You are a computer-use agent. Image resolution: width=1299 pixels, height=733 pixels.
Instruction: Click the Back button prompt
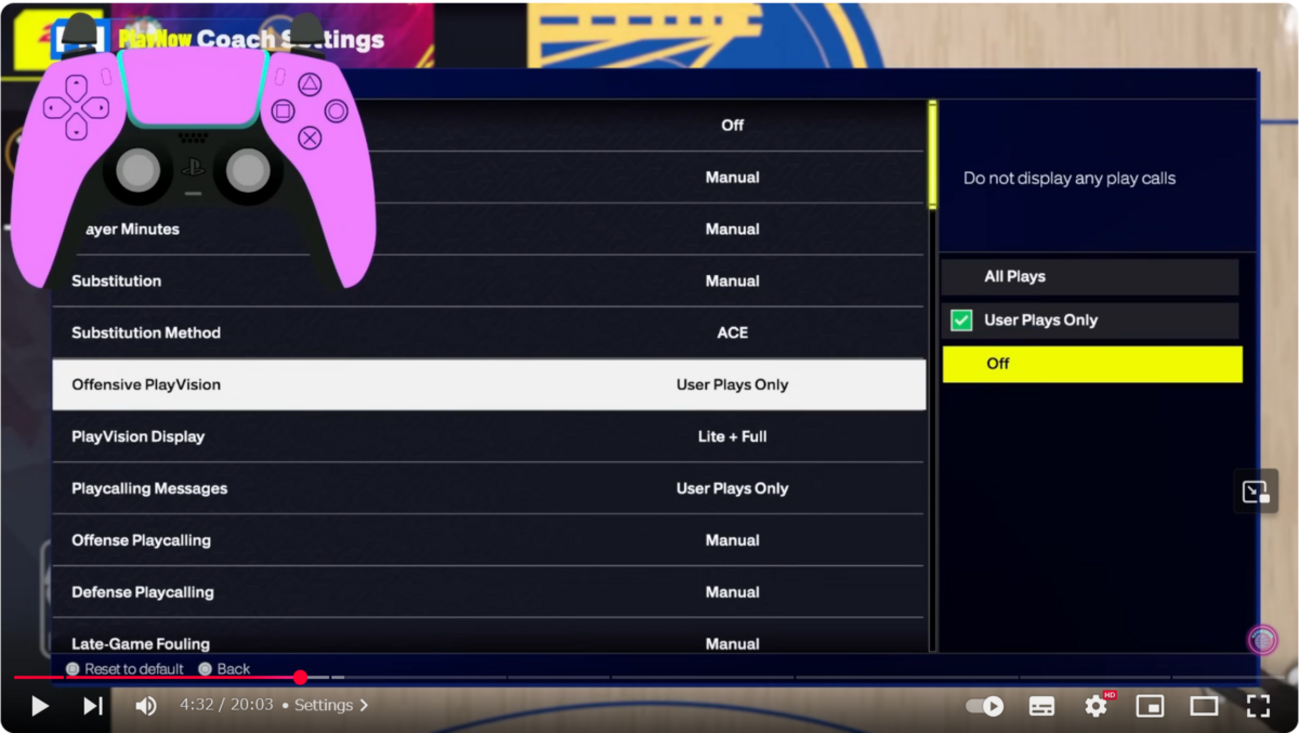coord(224,669)
